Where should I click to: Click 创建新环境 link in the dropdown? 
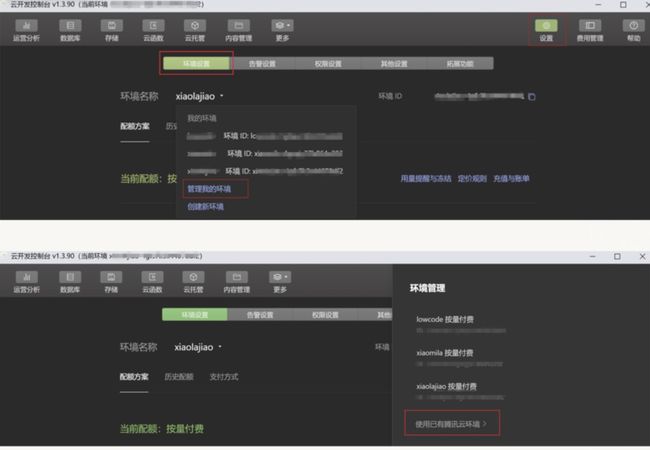coord(205,206)
